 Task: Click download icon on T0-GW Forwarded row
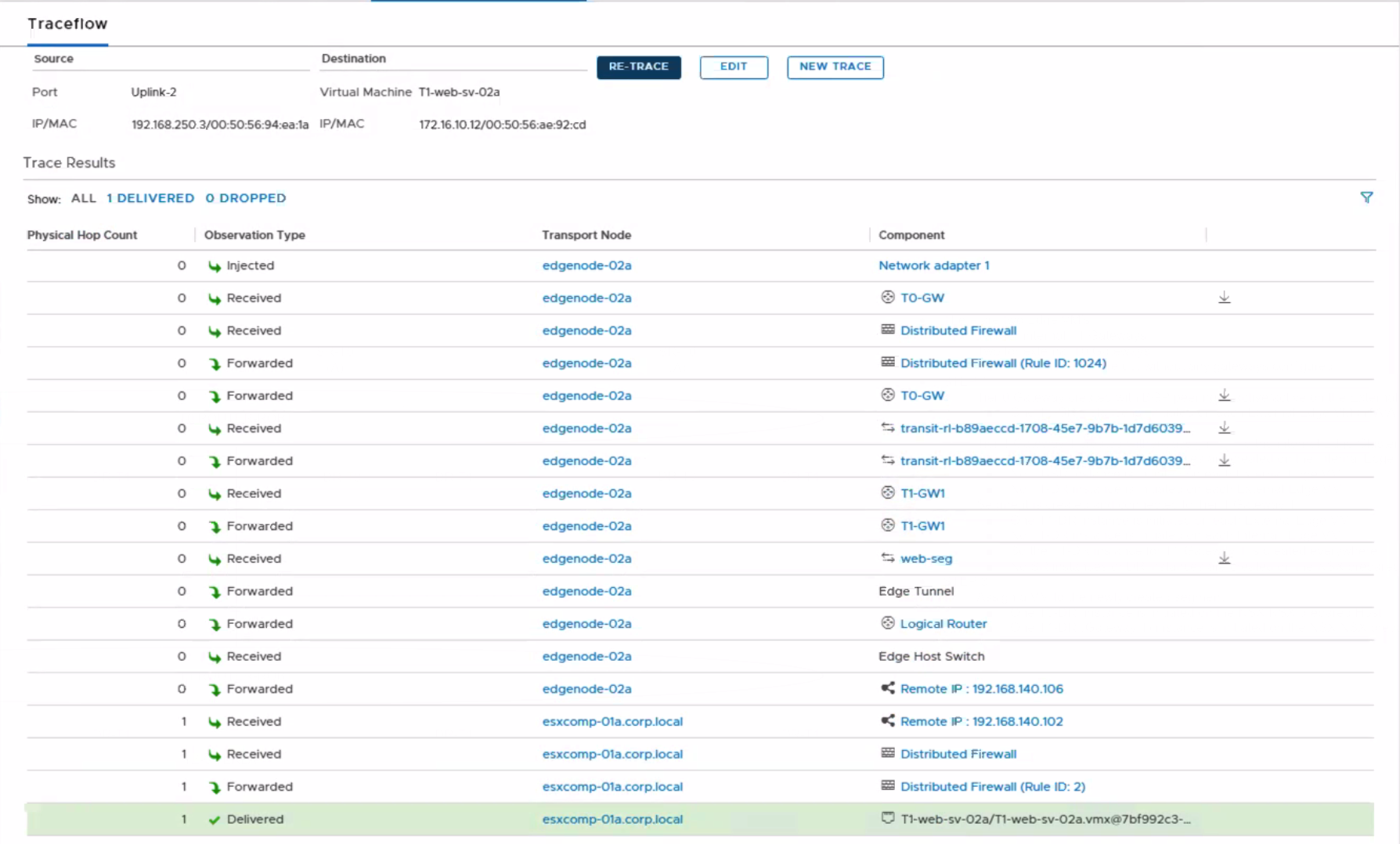1224,395
